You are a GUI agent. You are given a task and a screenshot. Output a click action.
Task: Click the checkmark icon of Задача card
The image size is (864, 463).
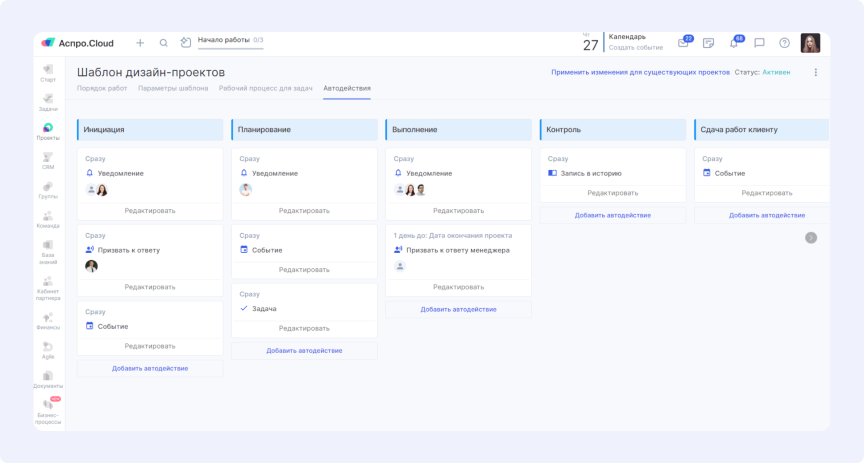tap(244, 308)
